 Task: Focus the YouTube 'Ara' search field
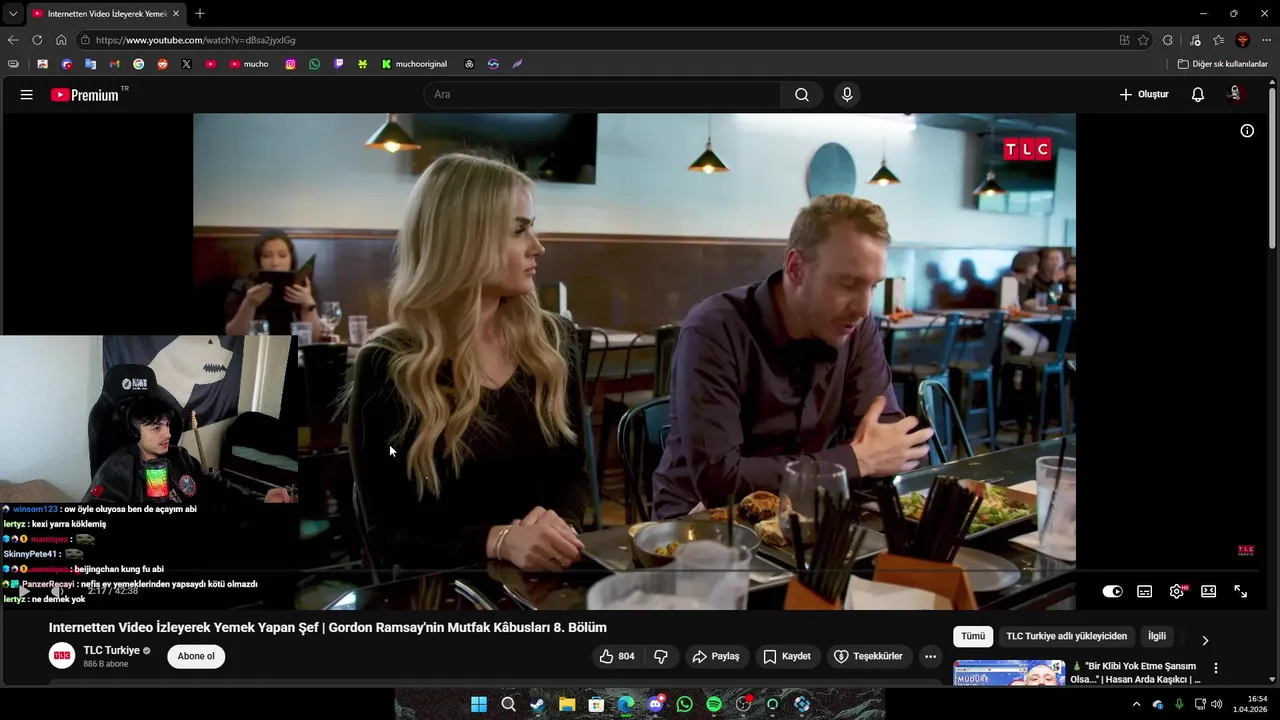coord(603,95)
